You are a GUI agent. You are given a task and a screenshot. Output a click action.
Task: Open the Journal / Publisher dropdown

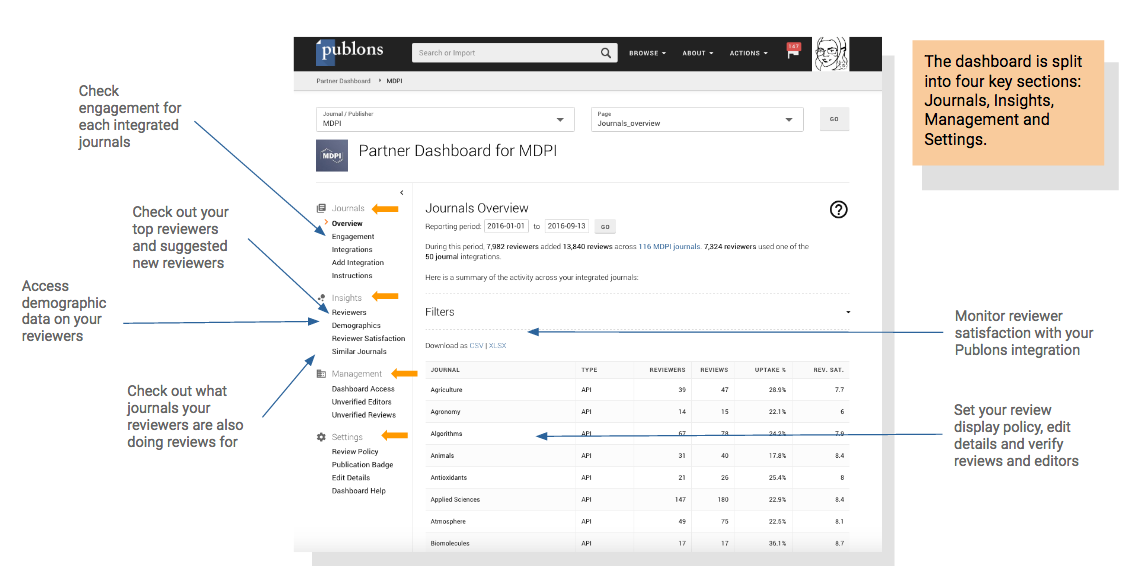click(445, 119)
